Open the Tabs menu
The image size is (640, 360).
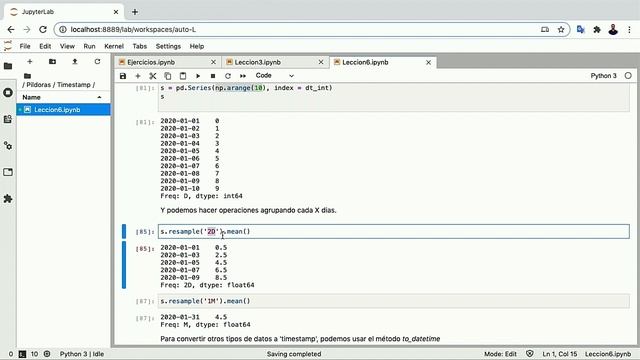click(140, 46)
